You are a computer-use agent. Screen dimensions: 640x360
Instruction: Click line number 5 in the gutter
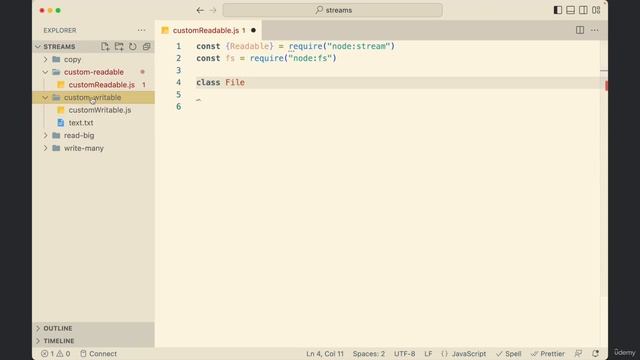point(178,95)
